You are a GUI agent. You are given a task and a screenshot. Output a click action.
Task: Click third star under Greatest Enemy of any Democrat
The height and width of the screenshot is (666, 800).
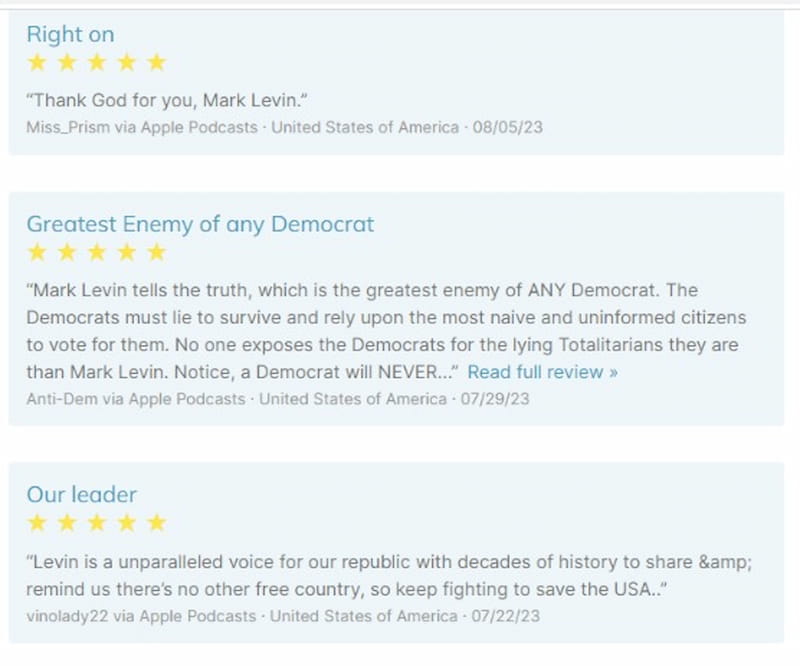pyautogui.click(x=97, y=252)
